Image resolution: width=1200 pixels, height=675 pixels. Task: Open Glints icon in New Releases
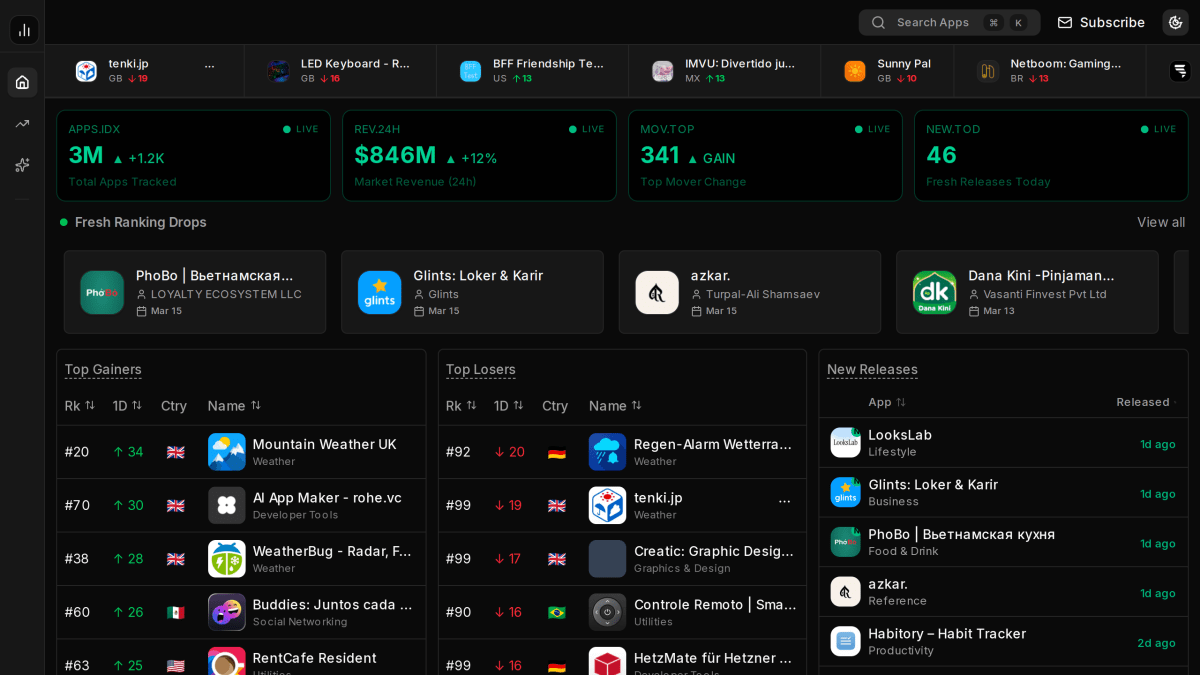846,492
